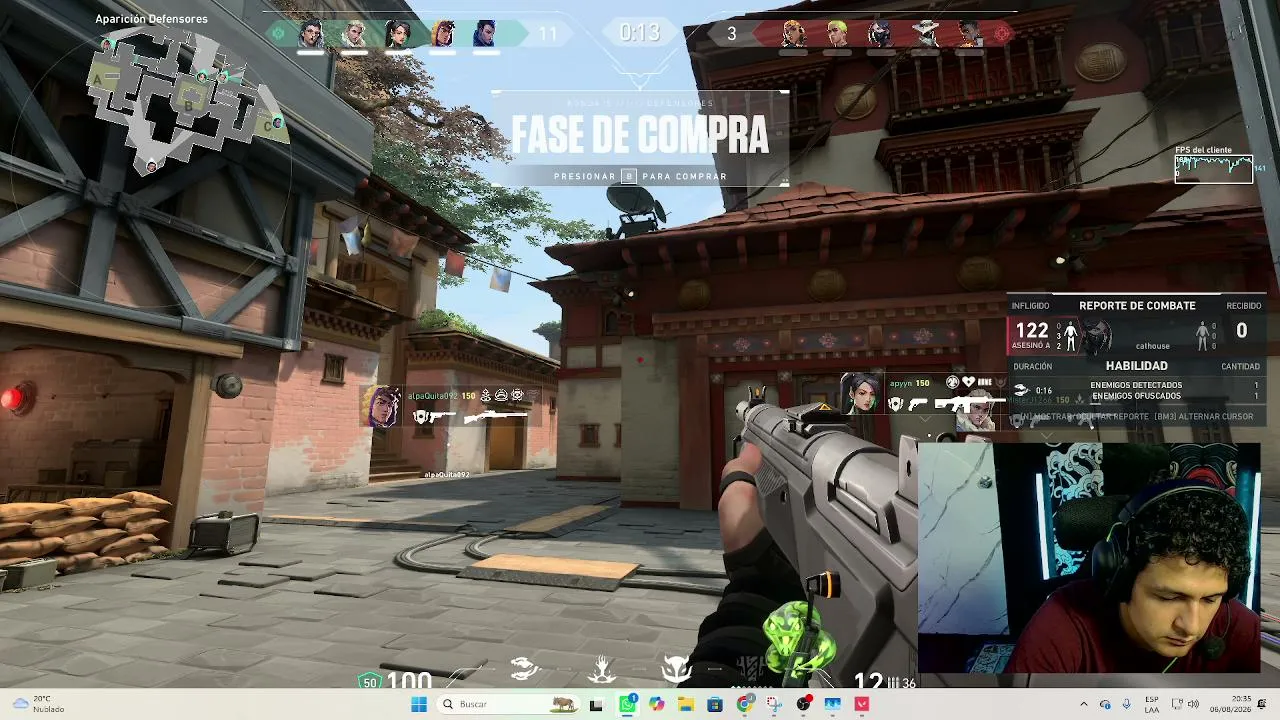Click the ENEMIGOS OFUSCADOS row
The width and height of the screenshot is (1280, 720).
pyautogui.click(x=1136, y=396)
